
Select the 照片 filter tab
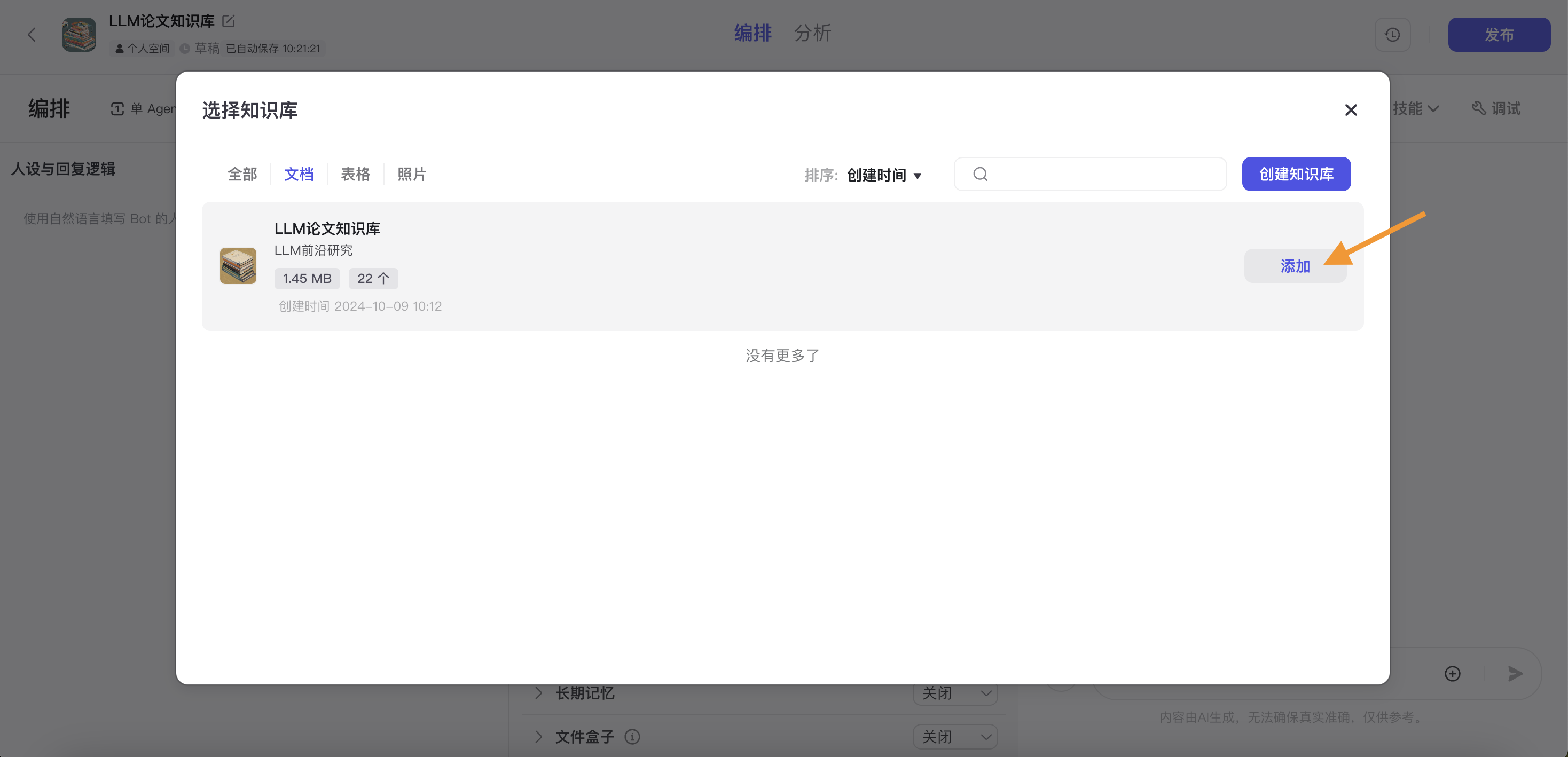coord(411,174)
